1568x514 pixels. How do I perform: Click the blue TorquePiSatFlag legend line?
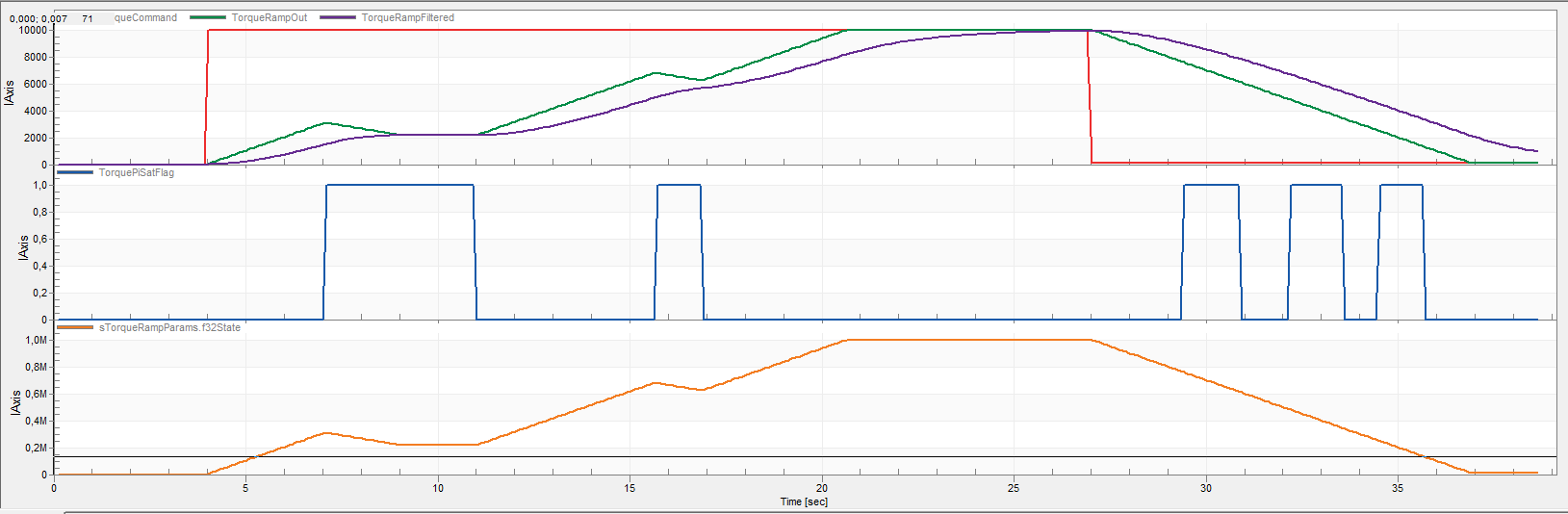coord(75,173)
